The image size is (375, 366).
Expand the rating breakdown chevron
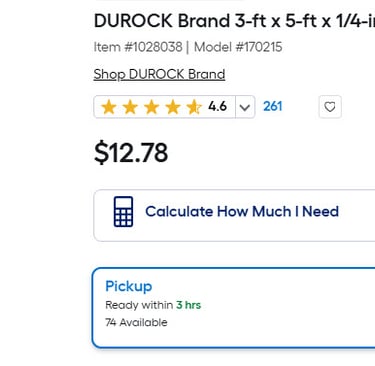point(245,107)
